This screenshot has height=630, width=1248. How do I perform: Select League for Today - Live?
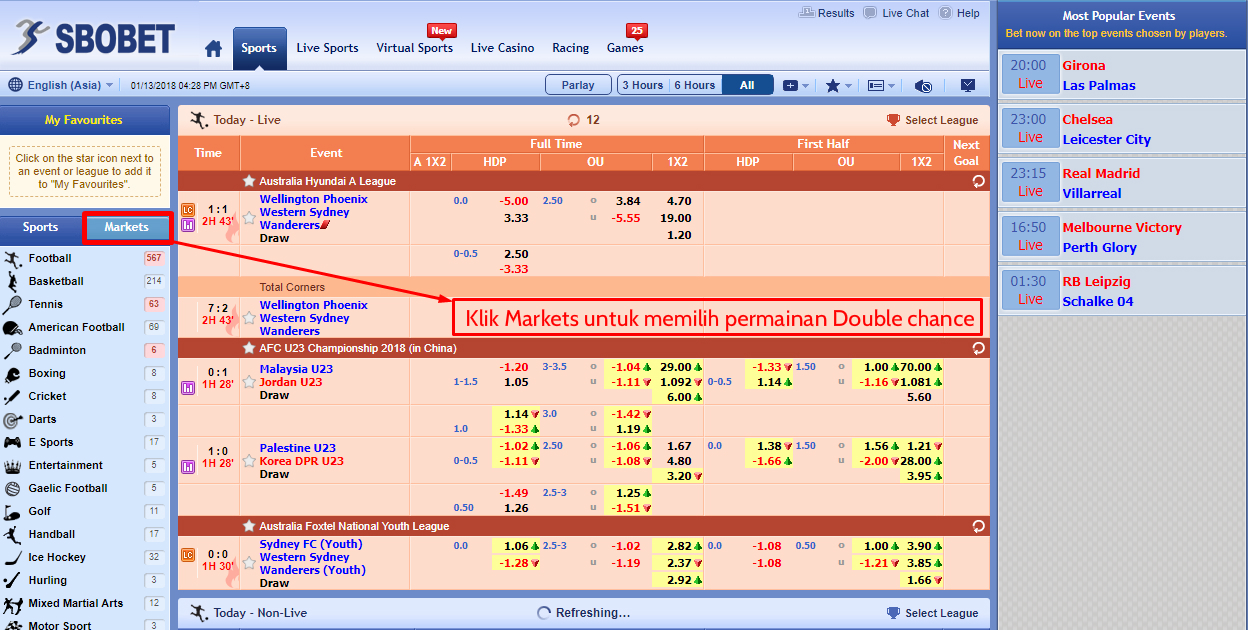(x=933, y=120)
